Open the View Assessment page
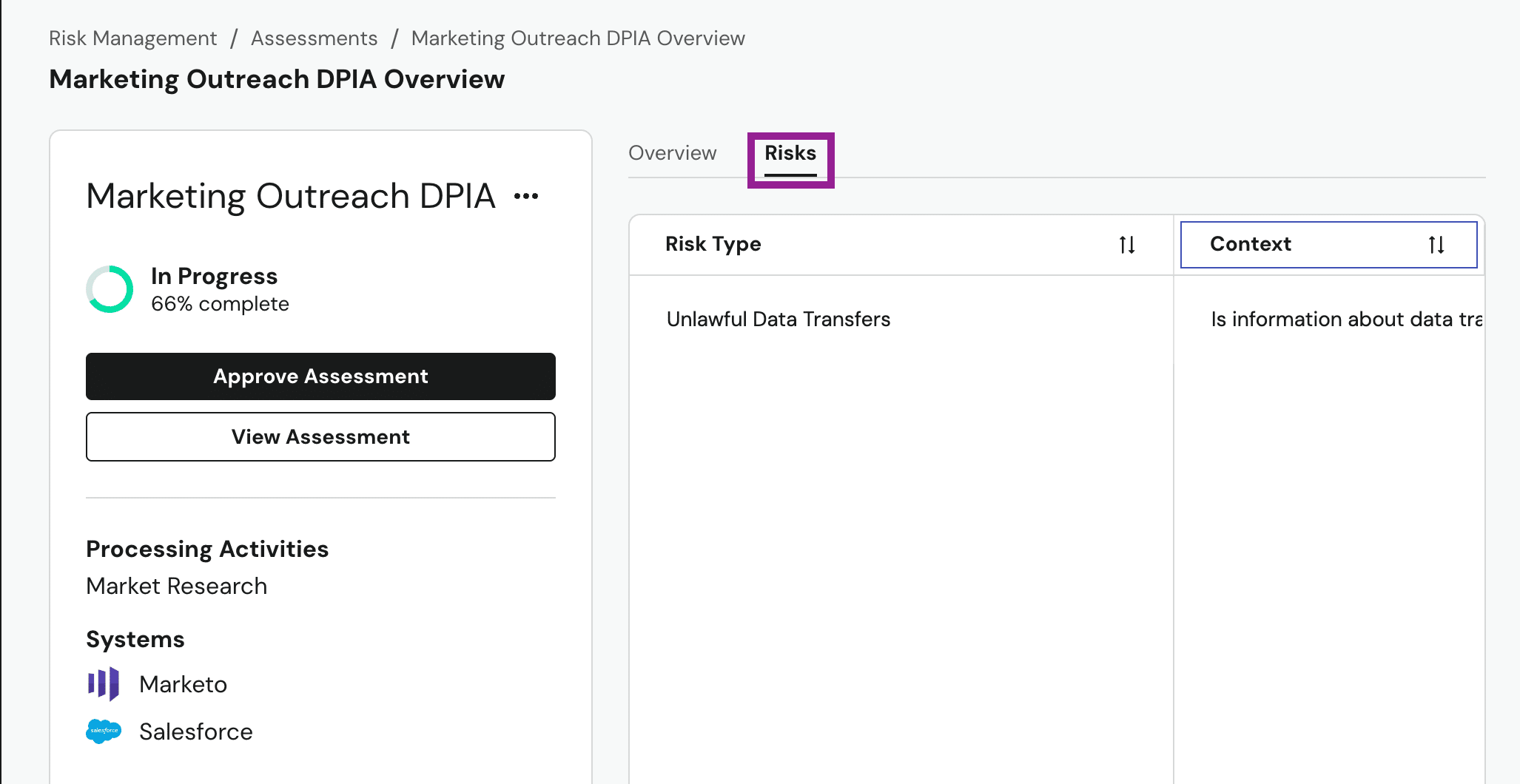This screenshot has width=1520, height=784. click(320, 436)
